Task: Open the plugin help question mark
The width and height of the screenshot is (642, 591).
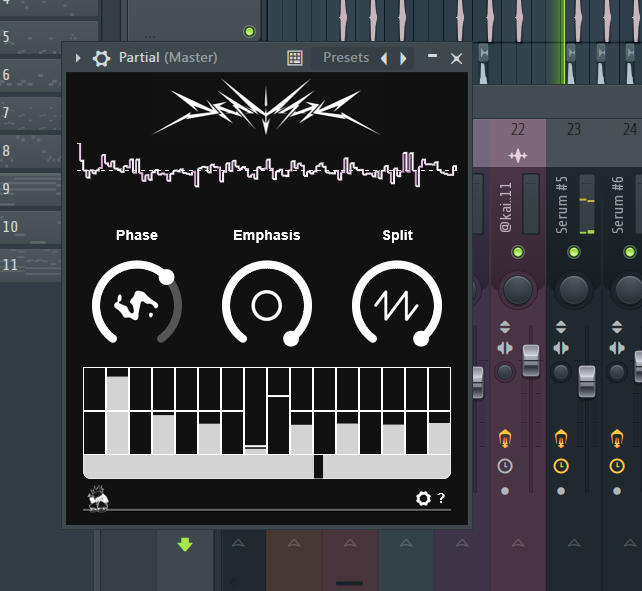Action: [x=441, y=498]
